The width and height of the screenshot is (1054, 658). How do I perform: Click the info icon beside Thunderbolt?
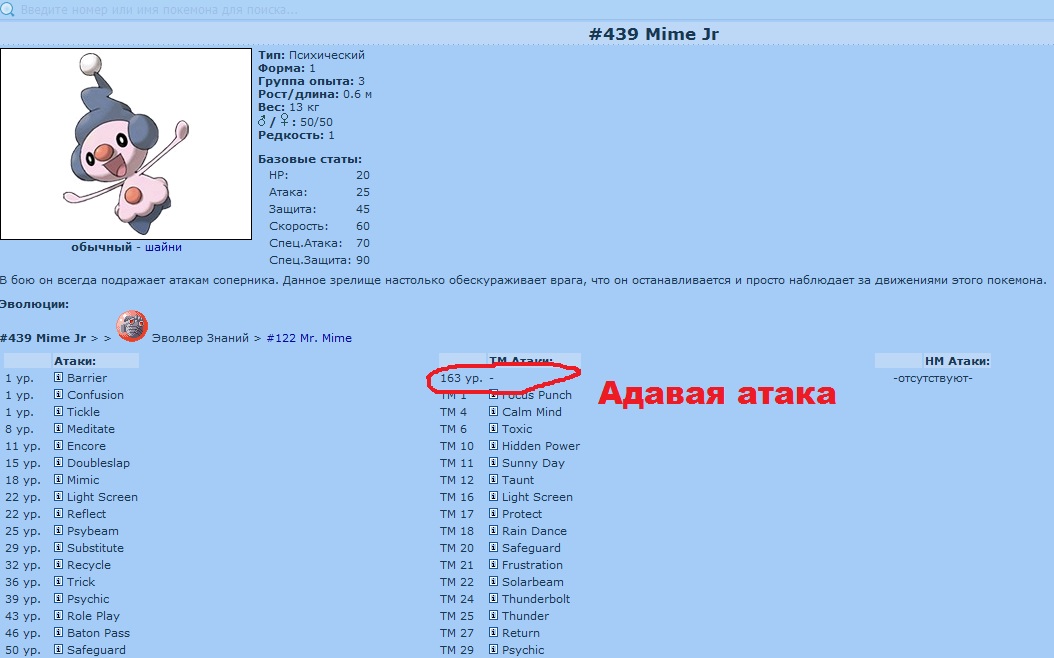coord(493,599)
